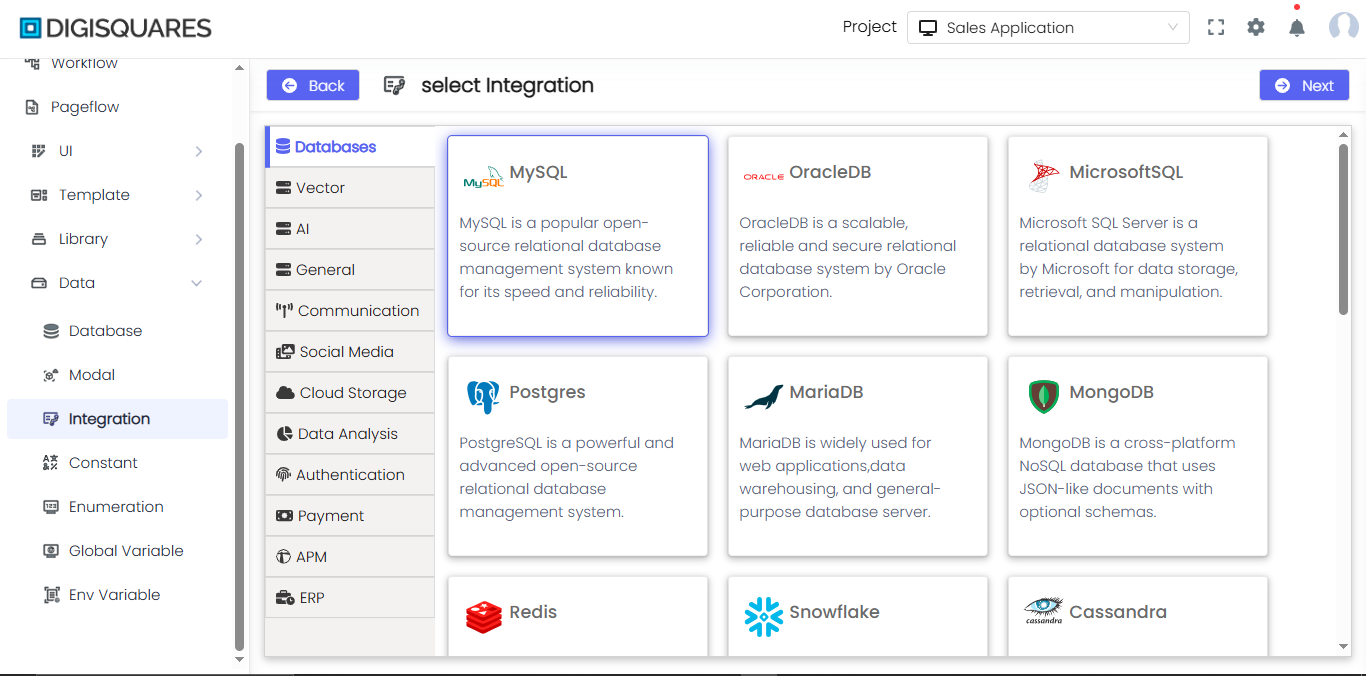Image resolution: width=1366 pixels, height=676 pixels.
Task: Click the Snowflake logo icon
Action: click(764, 617)
